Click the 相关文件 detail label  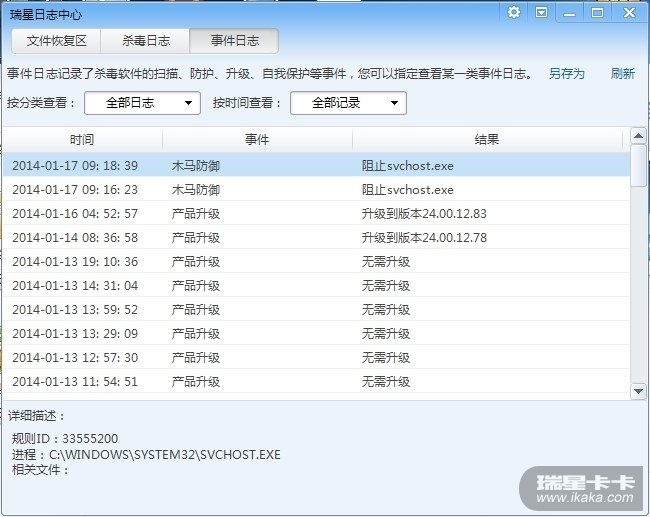40,470
